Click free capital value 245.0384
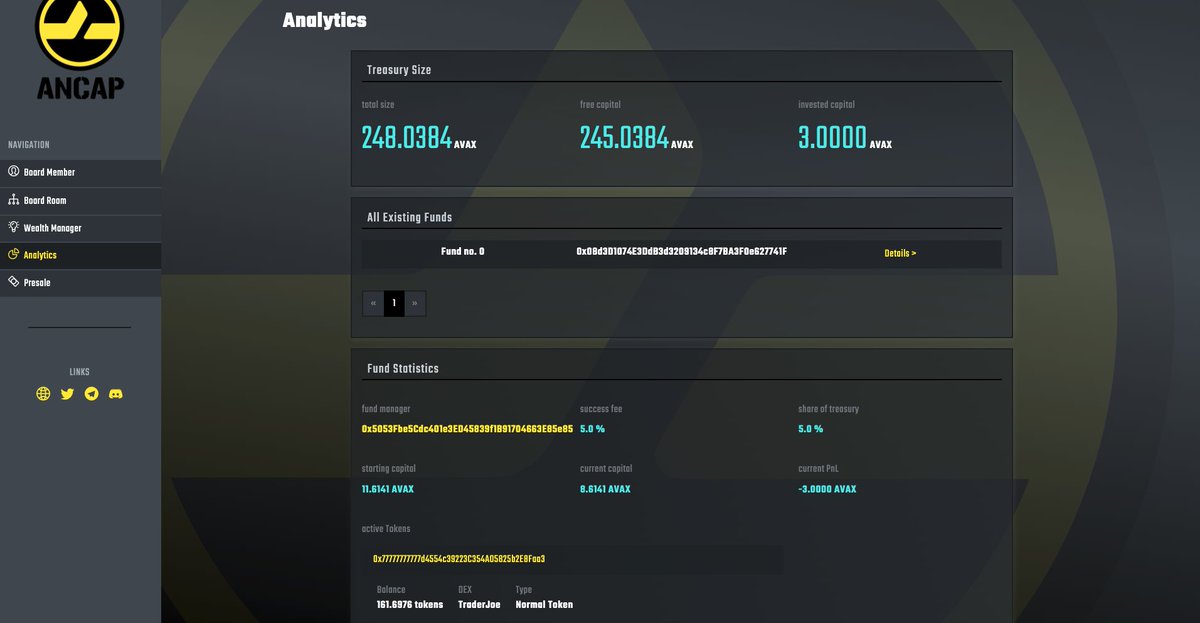 (624, 137)
